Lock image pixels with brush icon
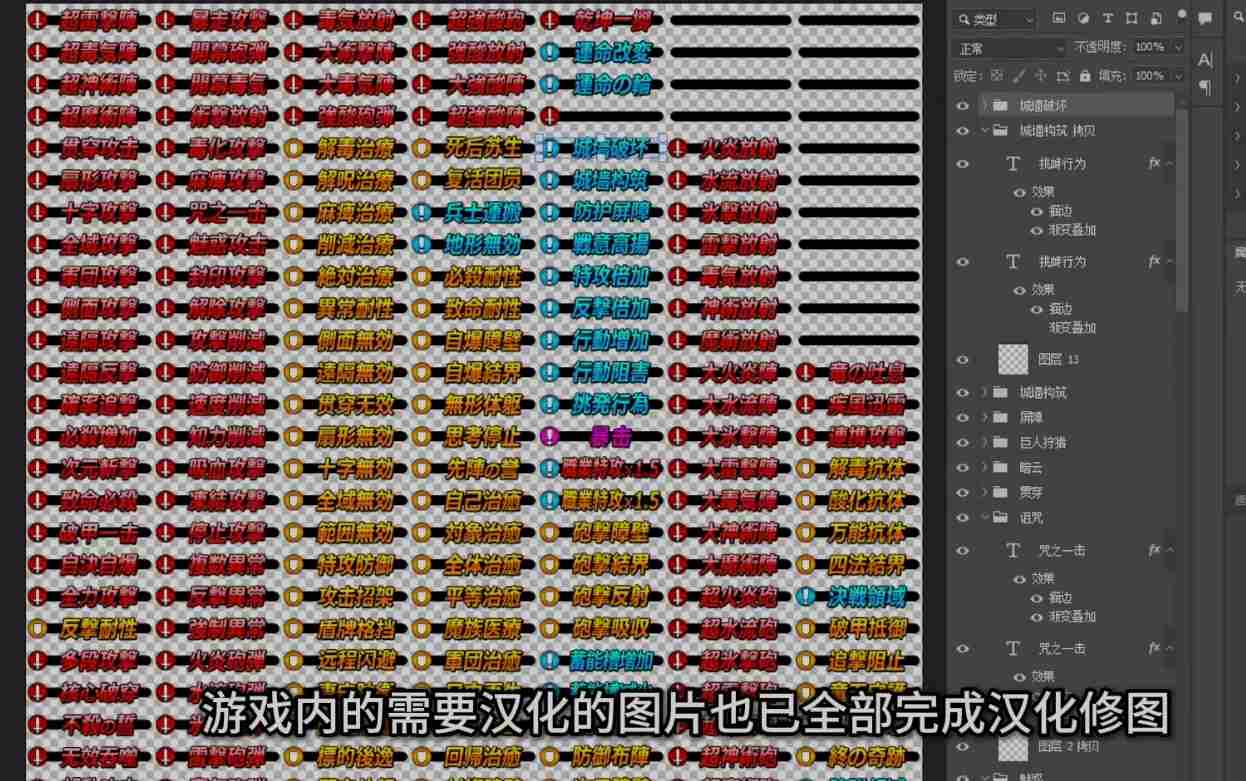The image size is (1246, 781). 1019,76
